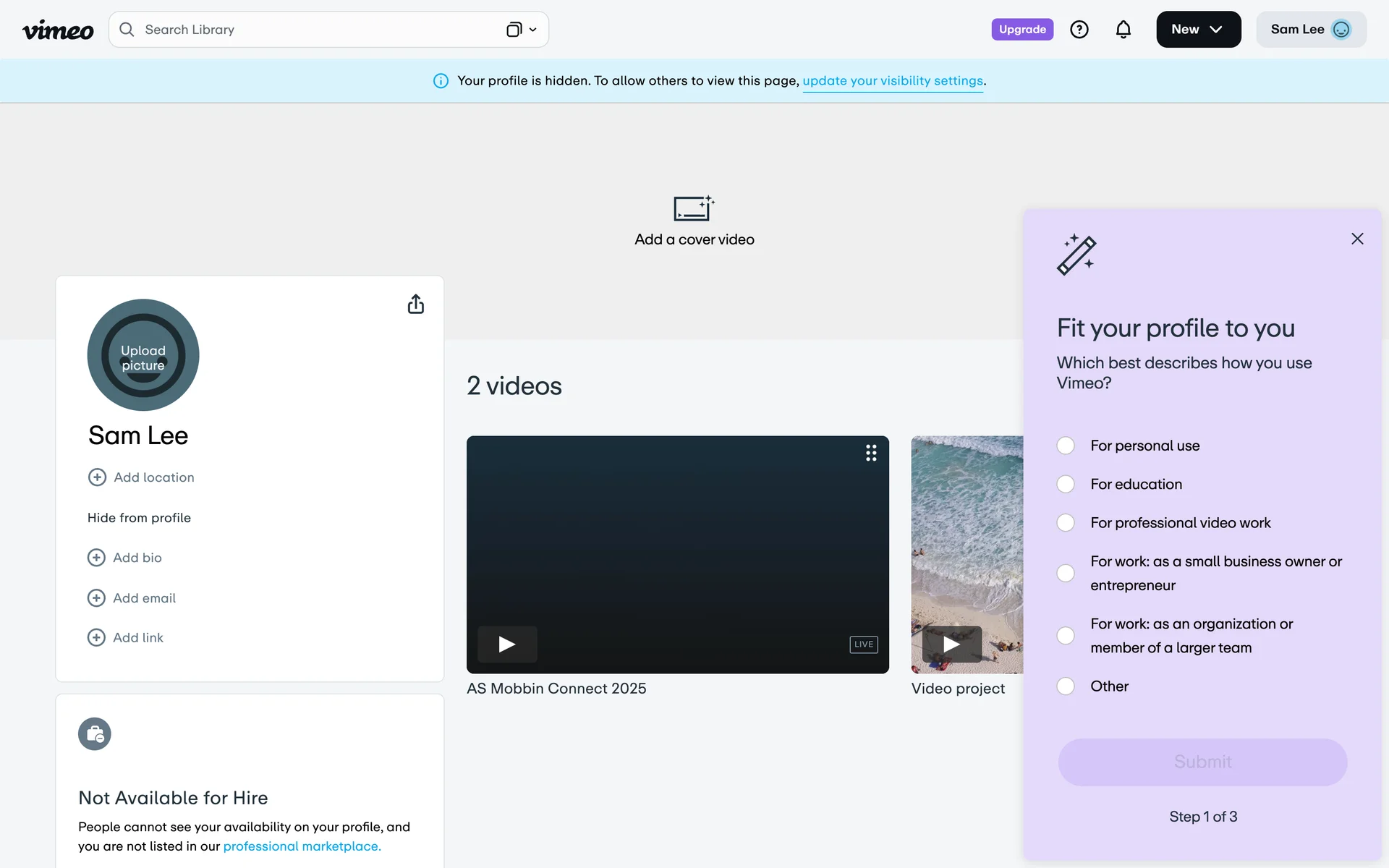Click the share profile icon
The image size is (1389, 868).
(415, 304)
